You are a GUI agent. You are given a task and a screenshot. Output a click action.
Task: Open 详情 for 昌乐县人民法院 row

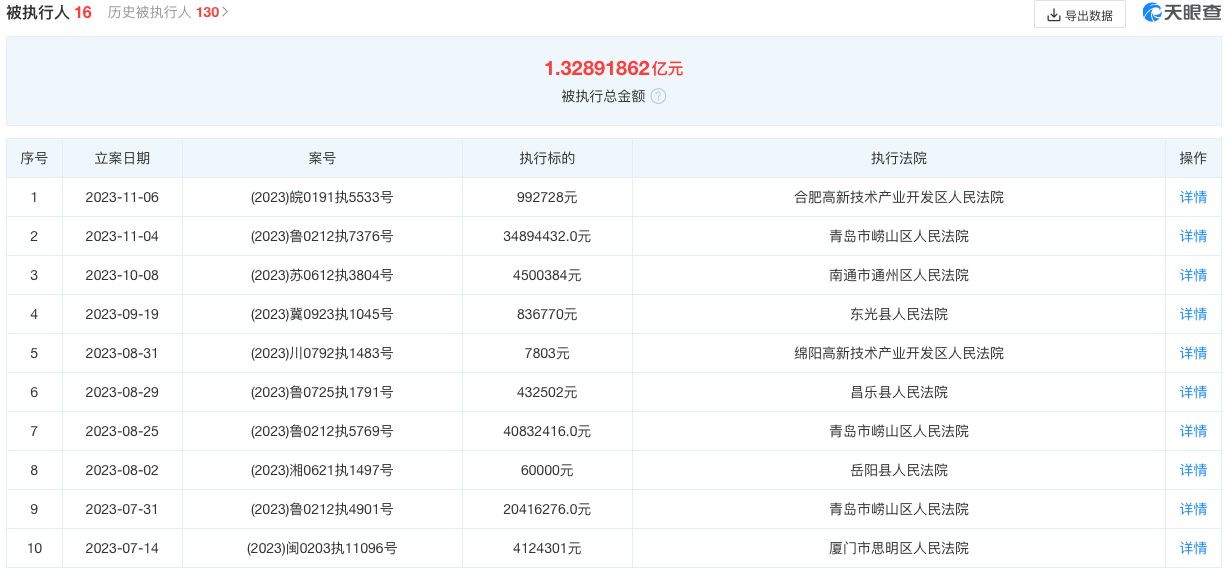[1193, 393]
